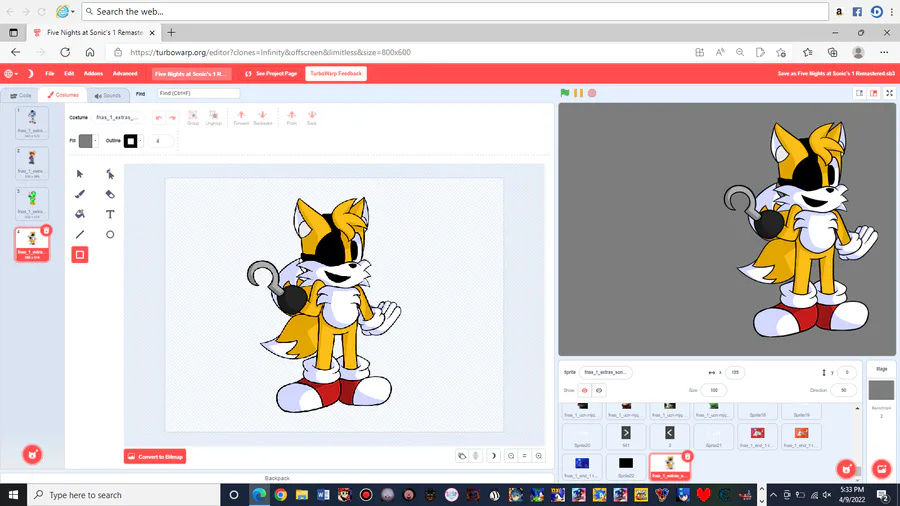Open Choose a Sprite button
Screen dimensions: 900x506
tap(846, 469)
